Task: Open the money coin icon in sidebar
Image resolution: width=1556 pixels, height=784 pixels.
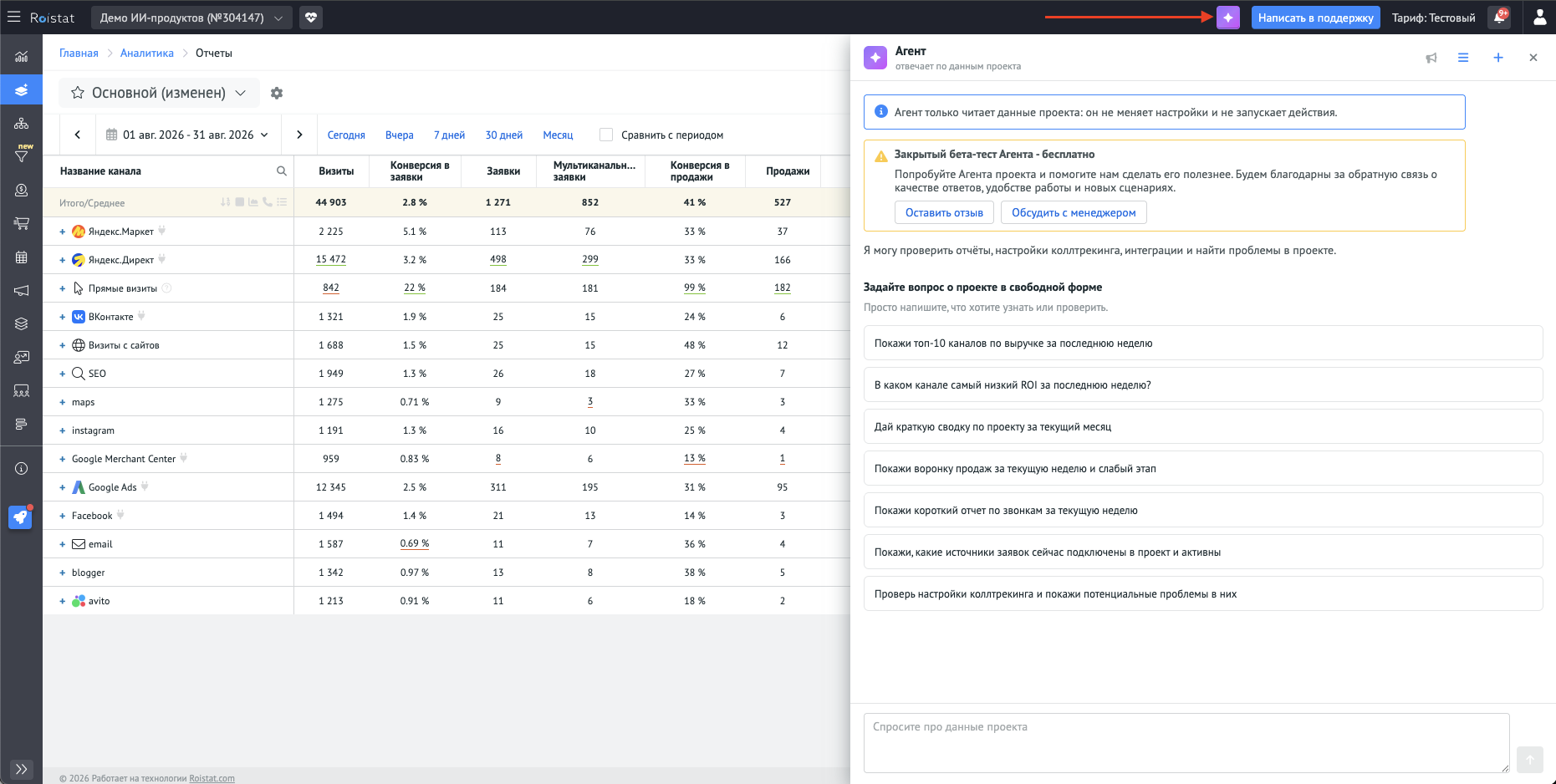Action: tap(22, 191)
